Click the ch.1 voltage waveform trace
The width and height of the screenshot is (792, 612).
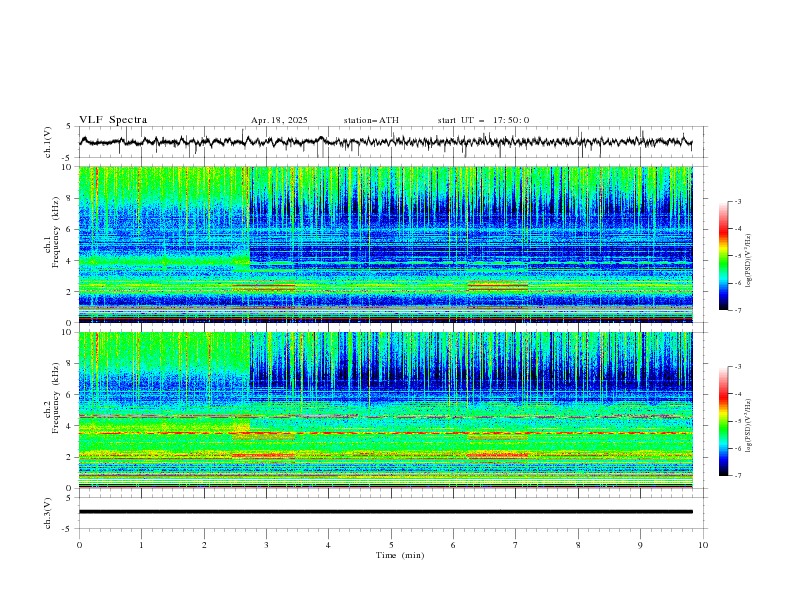click(385, 142)
